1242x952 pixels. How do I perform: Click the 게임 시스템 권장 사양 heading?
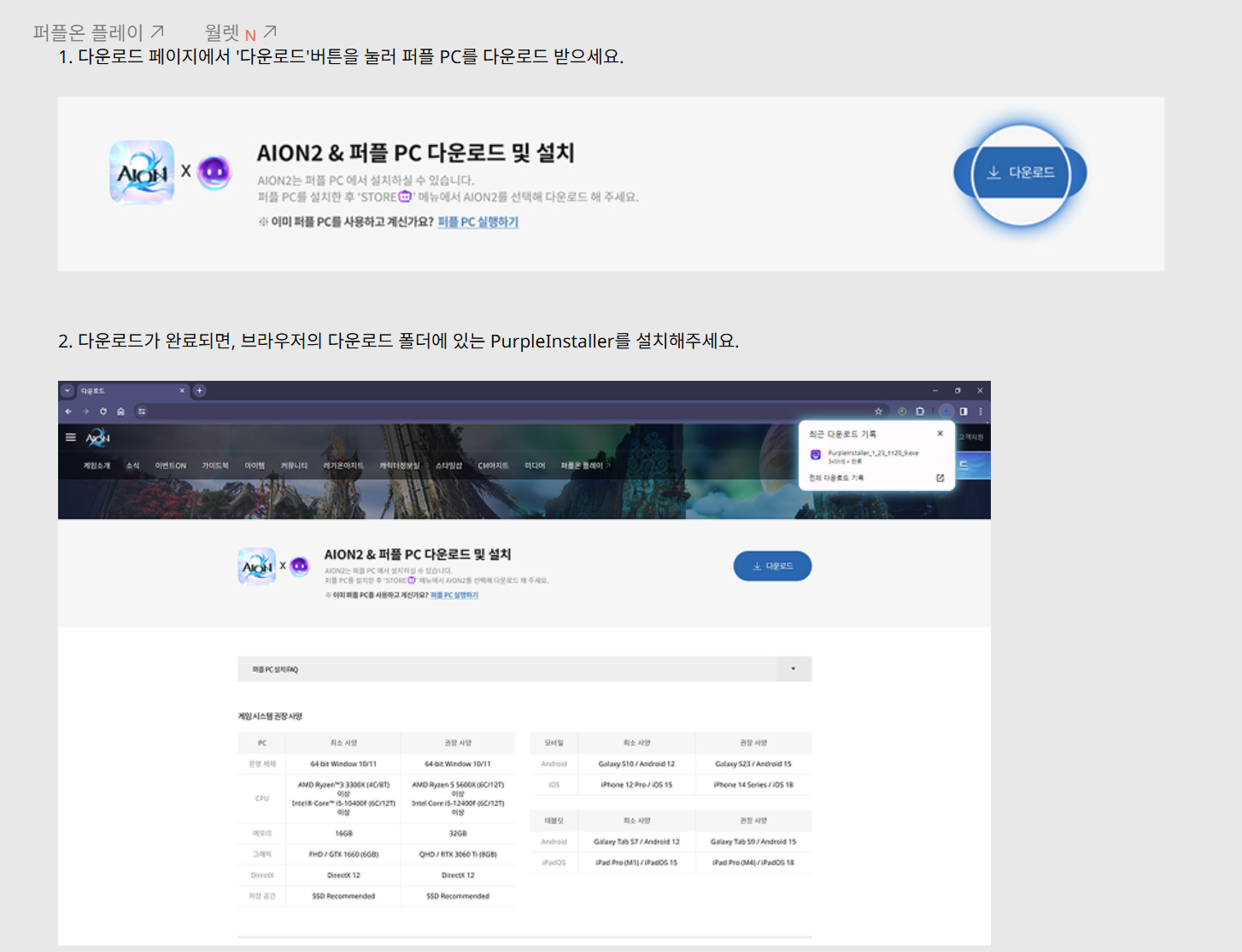[270, 716]
